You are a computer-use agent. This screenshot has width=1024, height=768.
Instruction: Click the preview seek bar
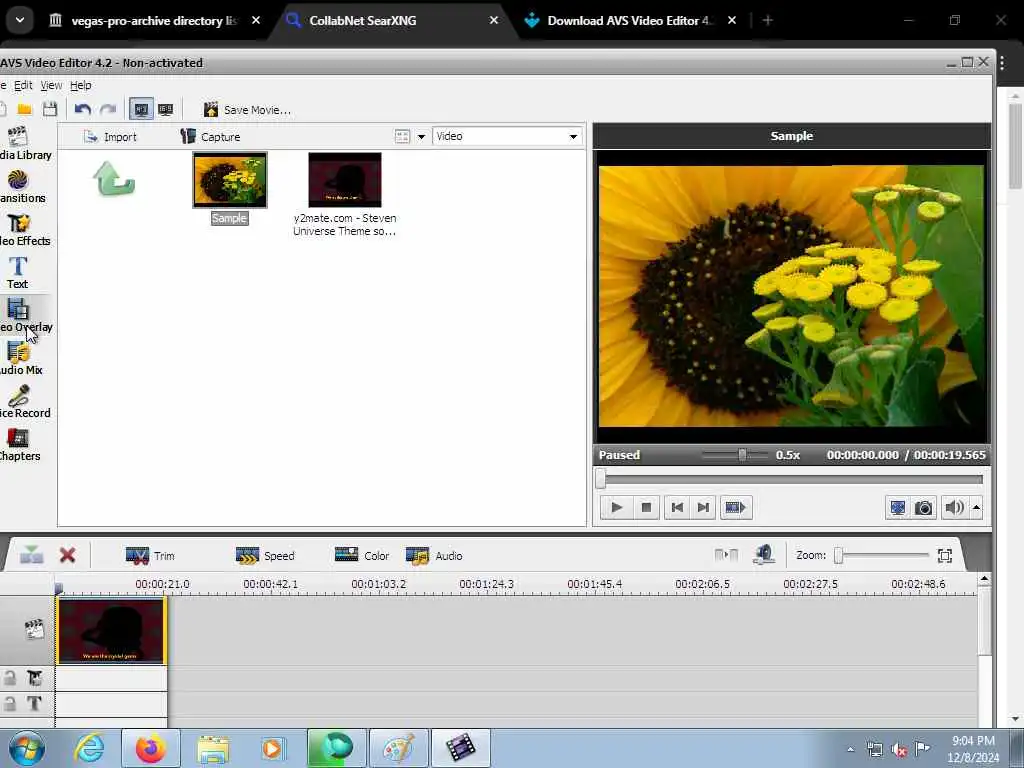tap(791, 479)
